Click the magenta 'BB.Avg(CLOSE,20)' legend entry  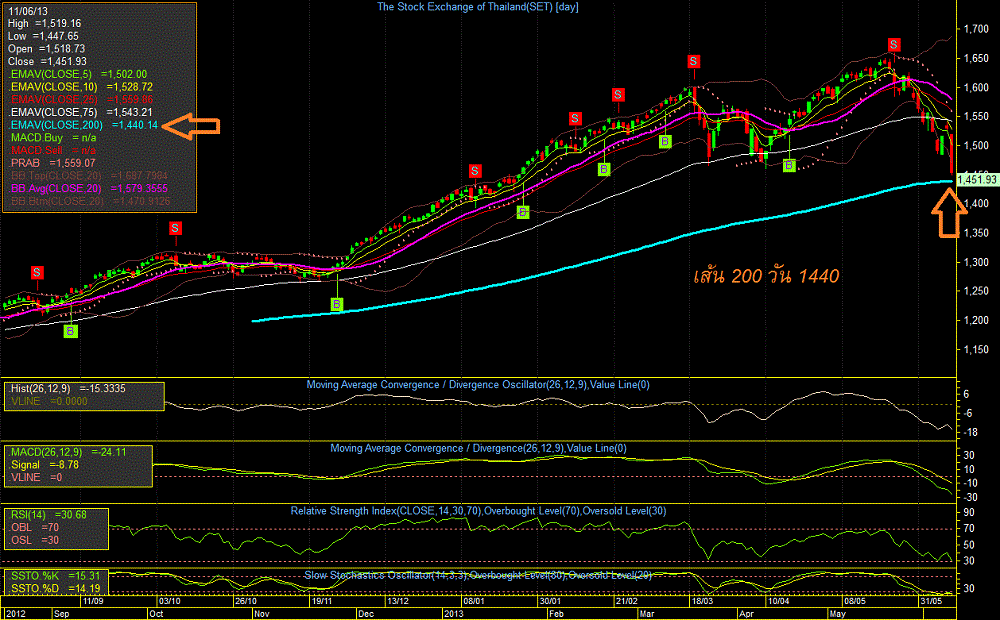click(89, 189)
